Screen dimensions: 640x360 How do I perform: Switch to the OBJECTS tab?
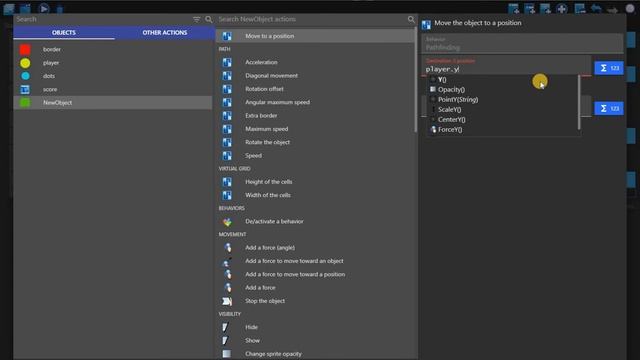tap(64, 32)
